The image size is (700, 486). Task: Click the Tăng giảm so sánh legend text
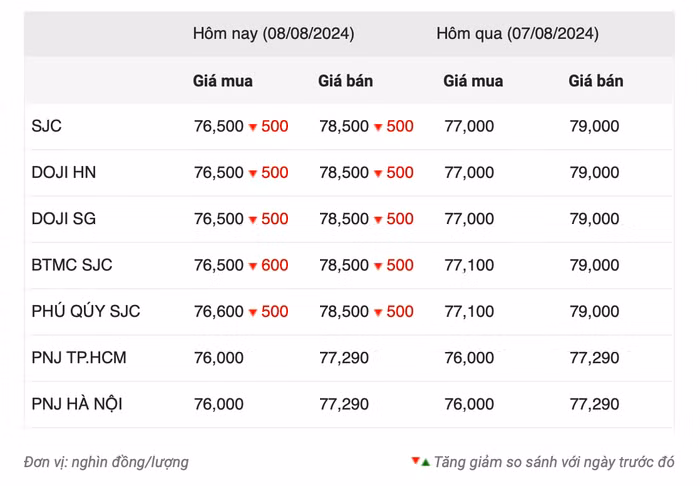tap(554, 462)
